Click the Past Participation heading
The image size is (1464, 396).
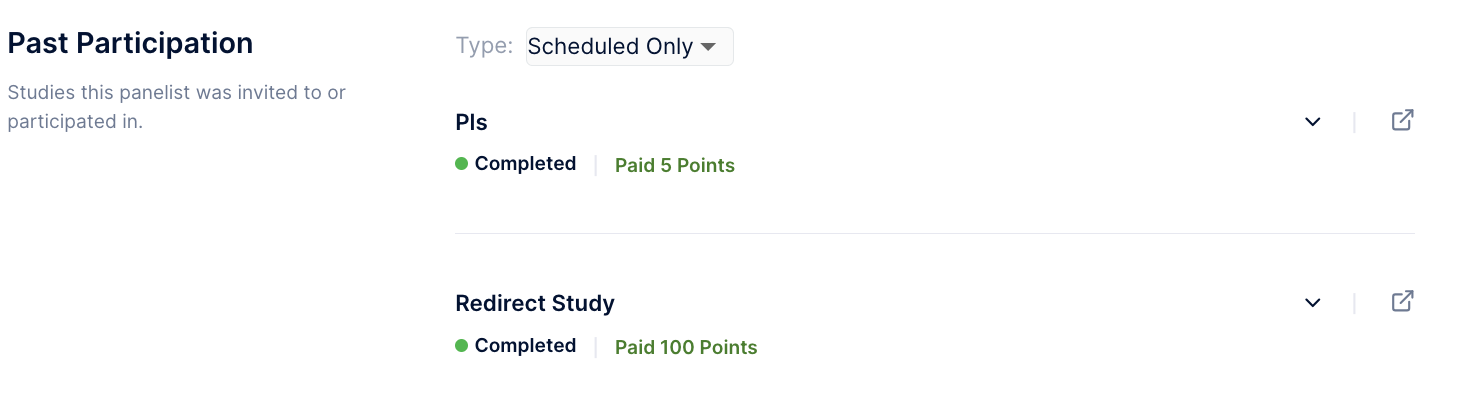click(x=130, y=44)
